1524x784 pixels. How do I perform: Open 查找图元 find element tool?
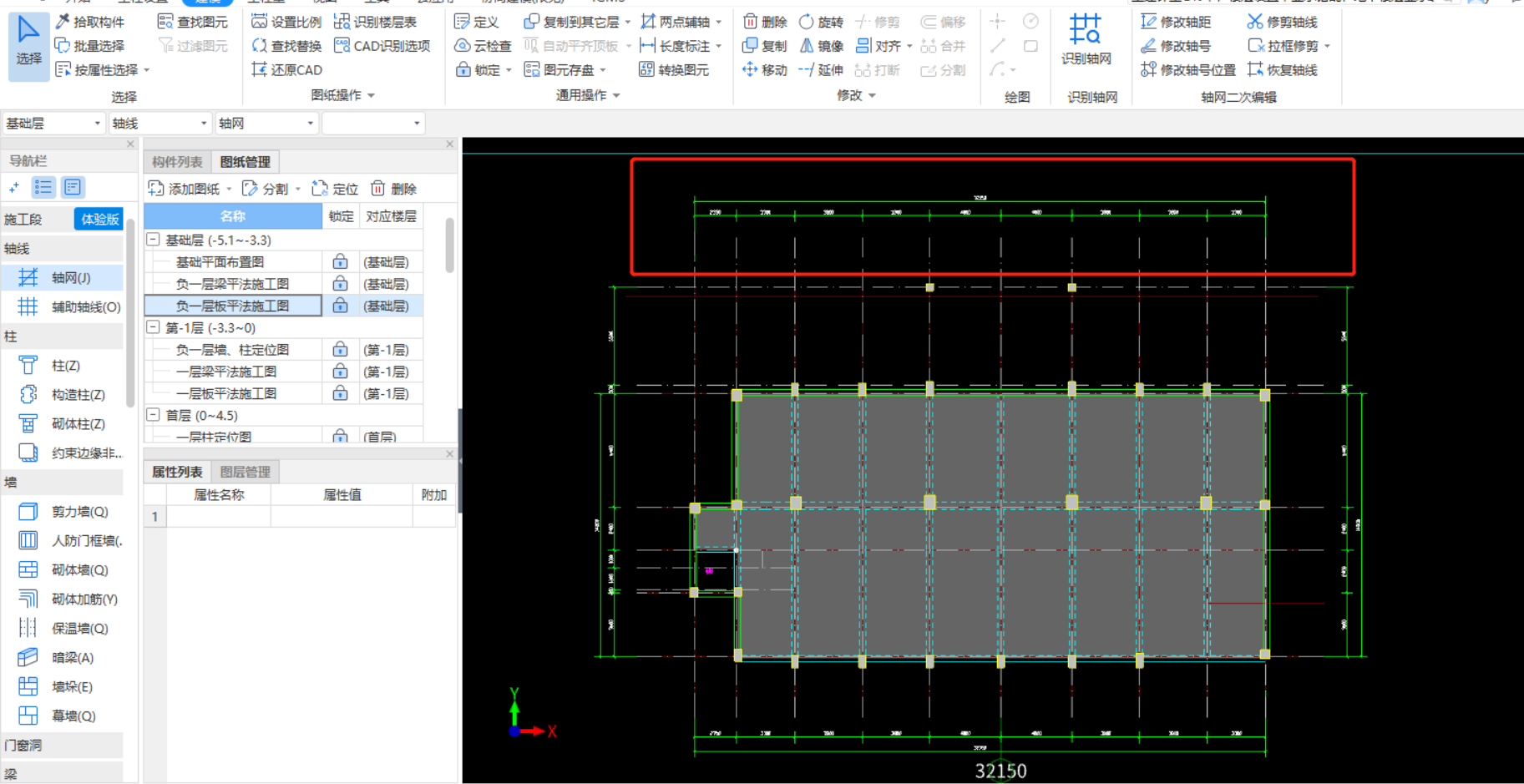[x=193, y=22]
